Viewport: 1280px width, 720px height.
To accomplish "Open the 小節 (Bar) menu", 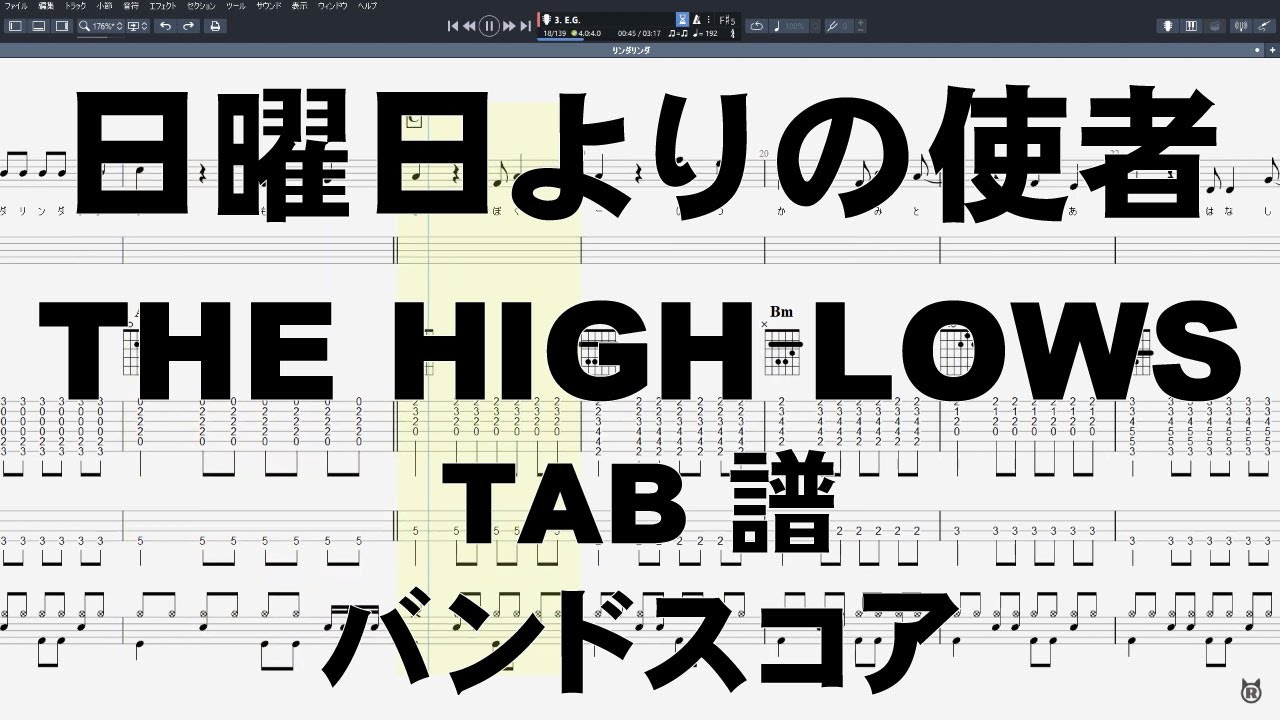I will click(x=104, y=6).
